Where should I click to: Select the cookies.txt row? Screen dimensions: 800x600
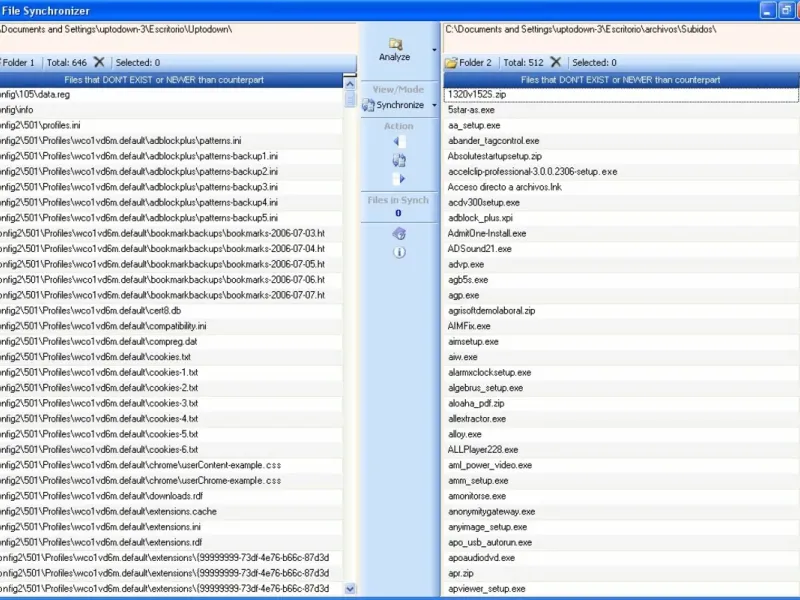pyautogui.click(x=171, y=357)
